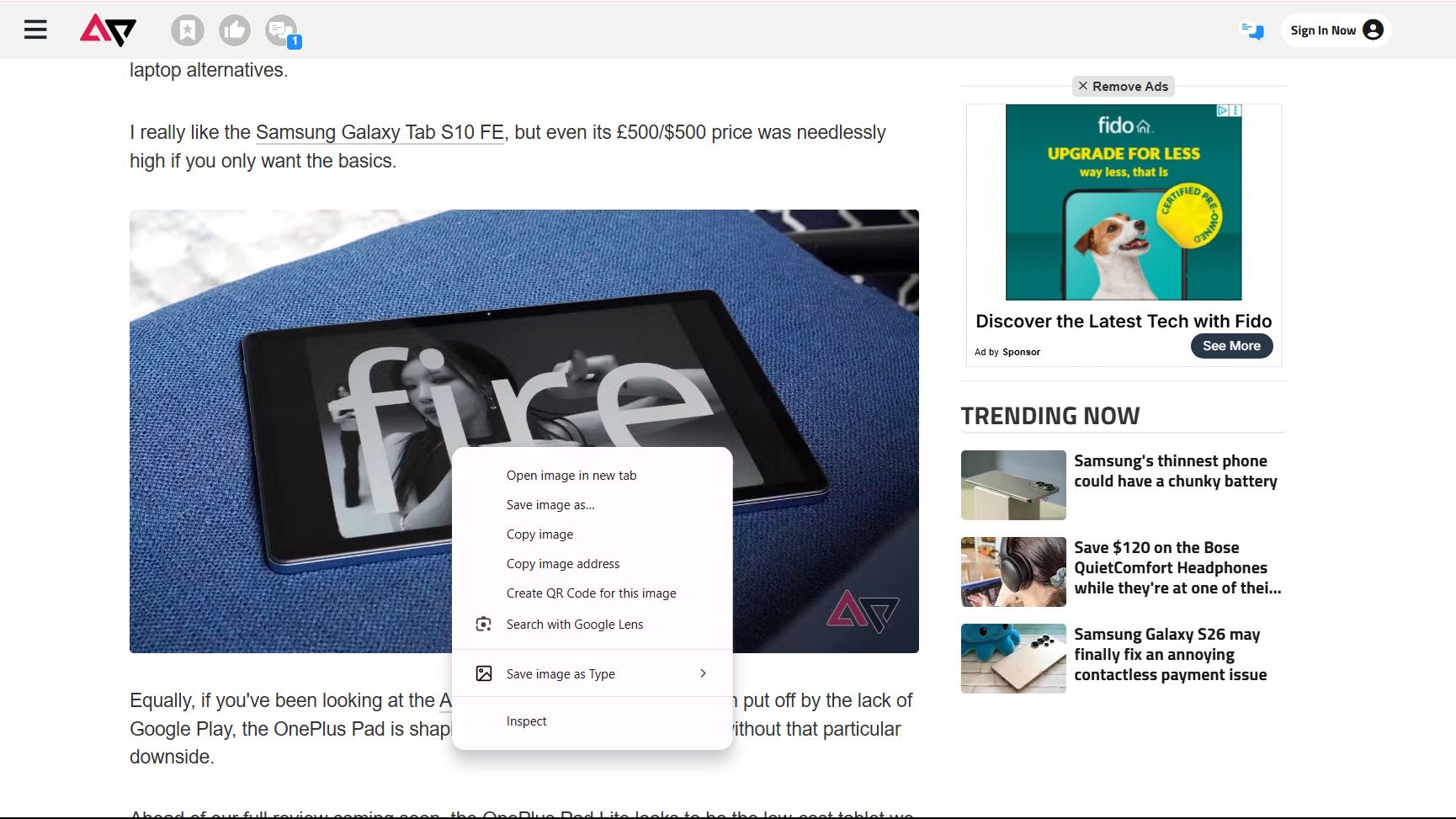Select Open image in new tab
The width and height of the screenshot is (1456, 819).
571,475
